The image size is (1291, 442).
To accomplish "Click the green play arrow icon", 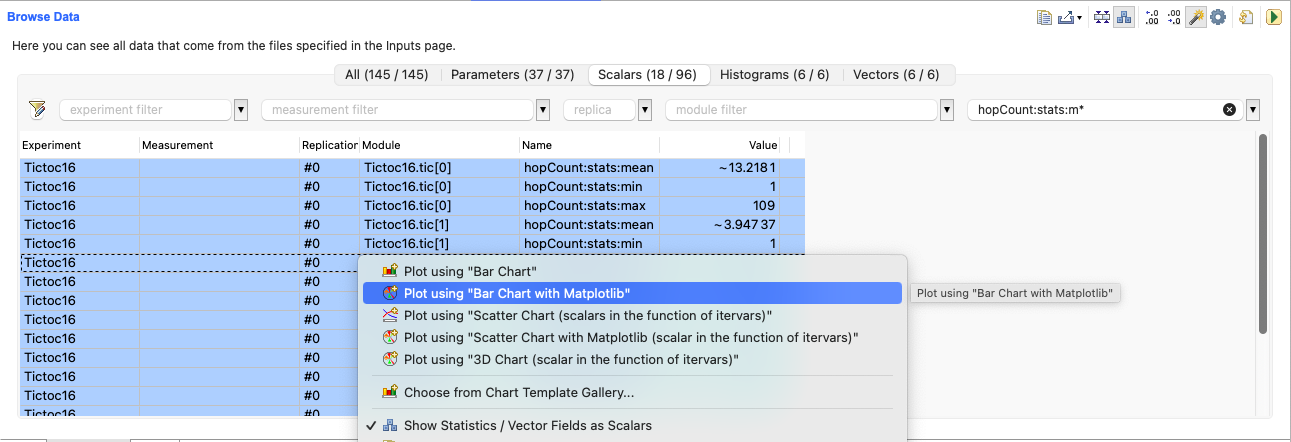I will click(x=1273, y=17).
